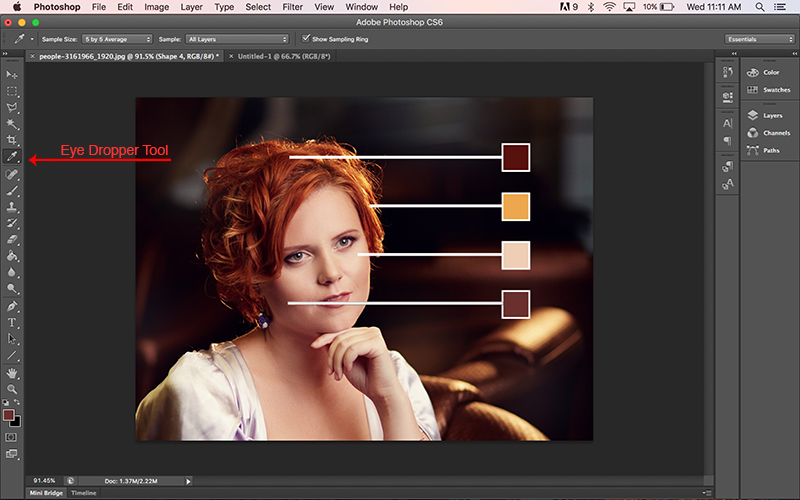800x500 pixels.
Task: Open the Sample Size dropdown
Action: 115,39
